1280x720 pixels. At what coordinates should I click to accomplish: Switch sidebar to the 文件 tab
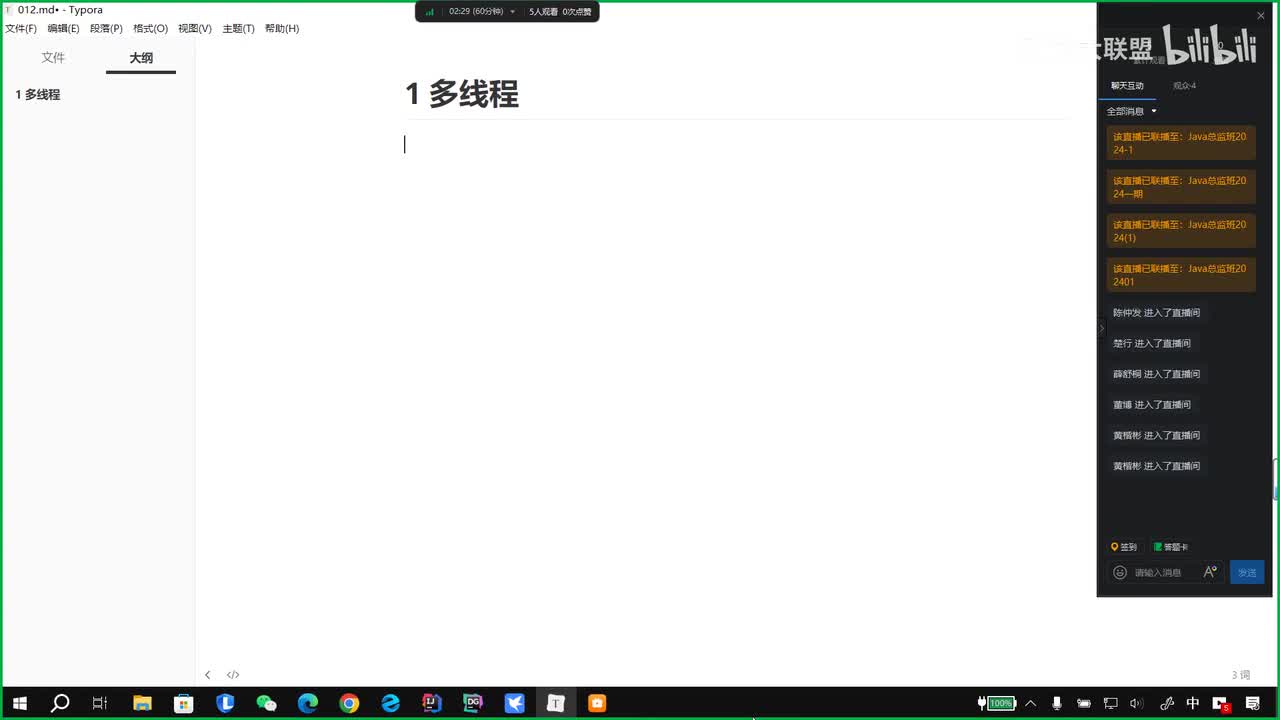click(53, 58)
